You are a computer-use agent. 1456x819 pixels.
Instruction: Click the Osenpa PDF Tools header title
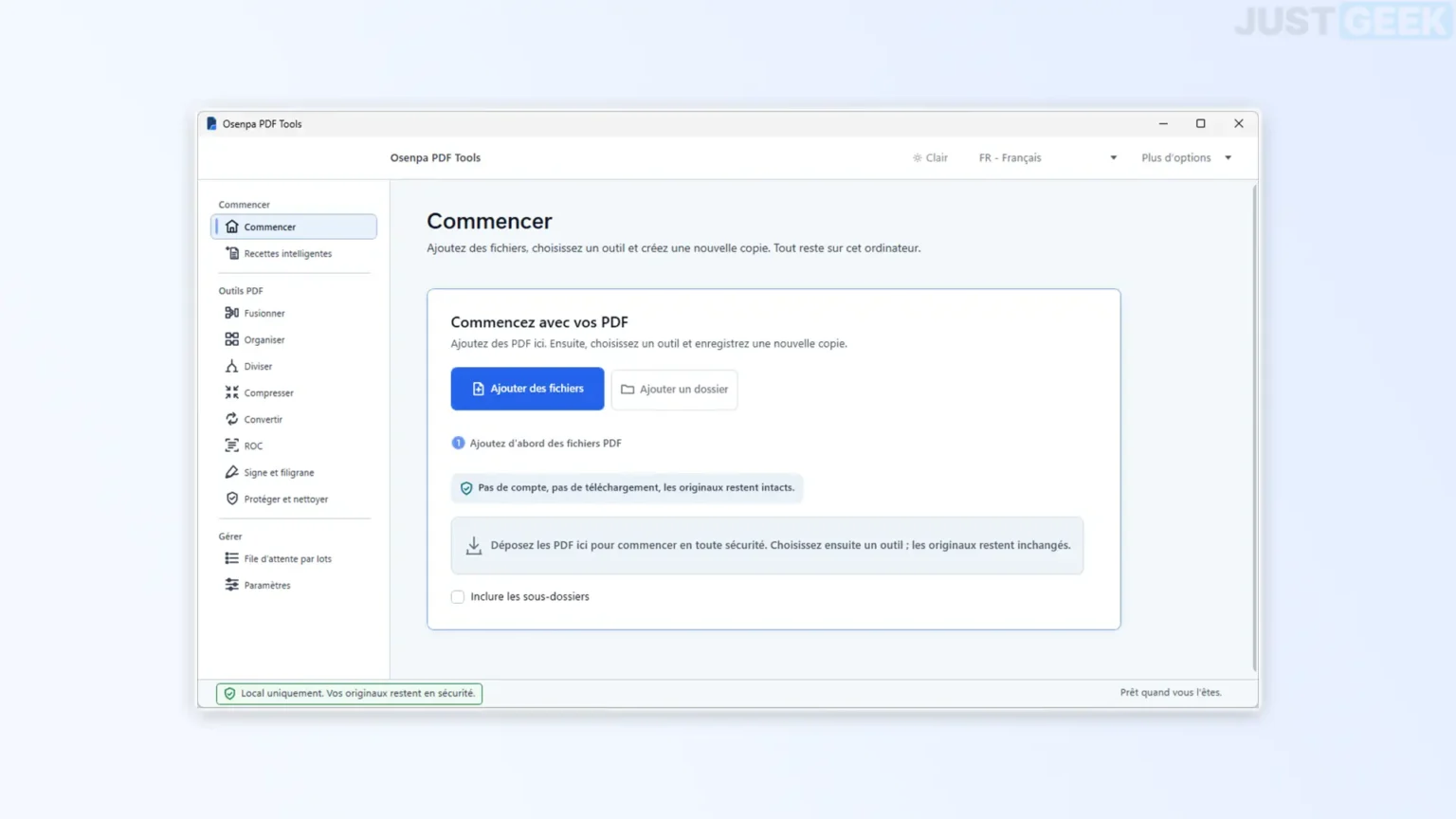(x=435, y=158)
